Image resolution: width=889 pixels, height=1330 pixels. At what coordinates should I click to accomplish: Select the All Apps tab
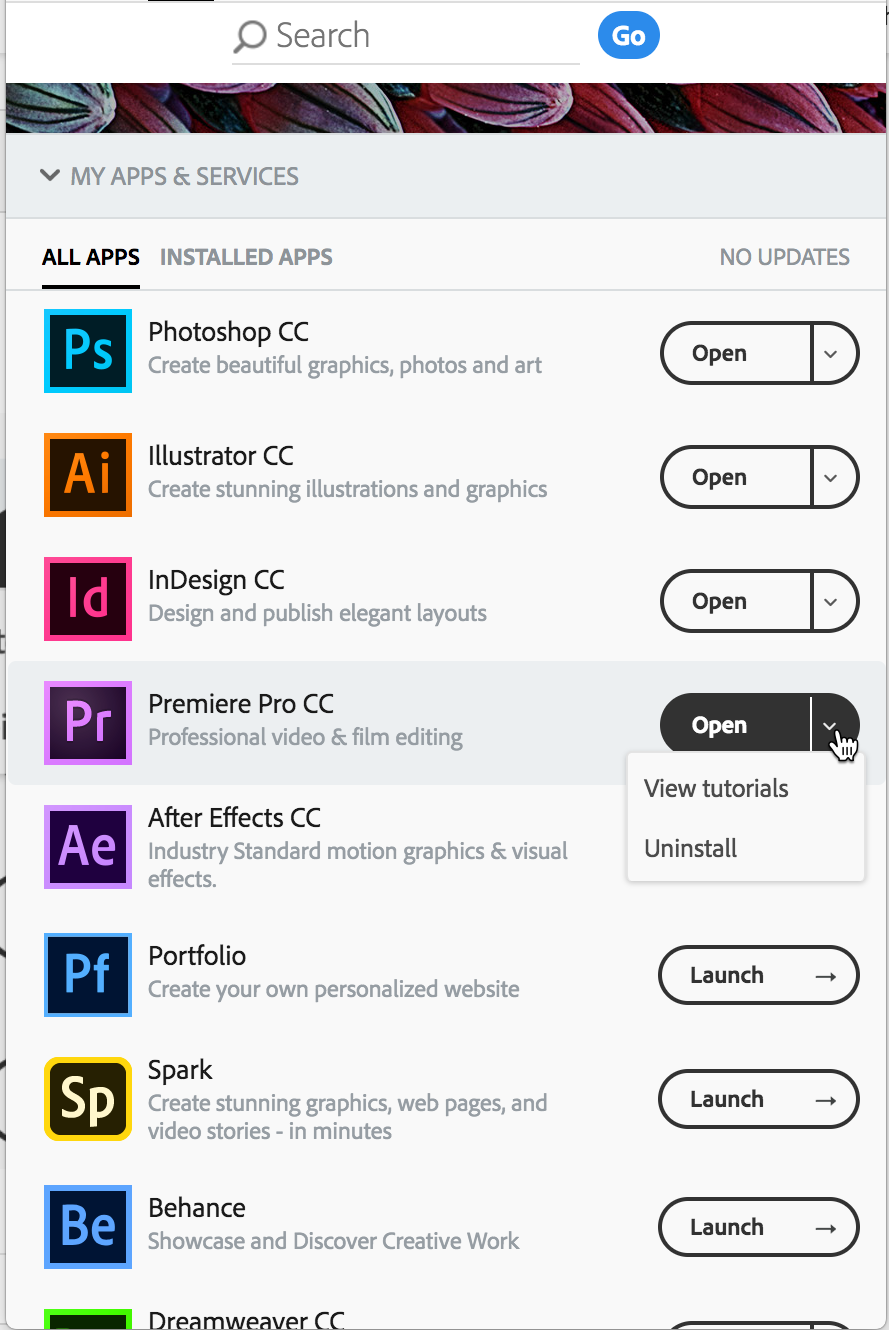(91, 257)
